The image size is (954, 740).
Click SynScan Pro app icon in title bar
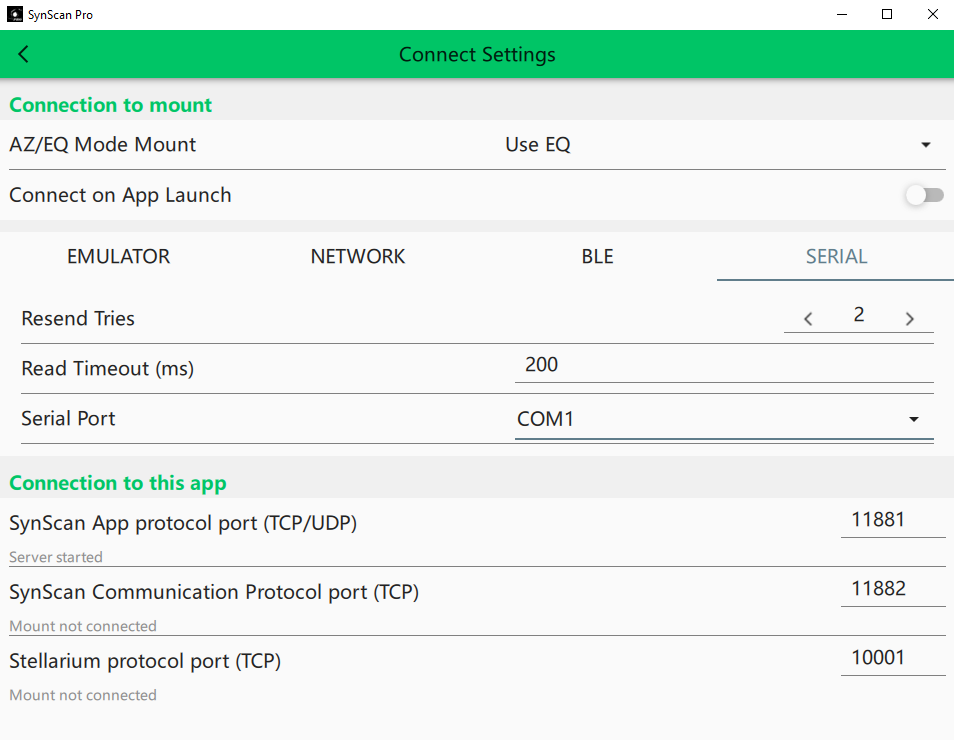[x=15, y=15]
